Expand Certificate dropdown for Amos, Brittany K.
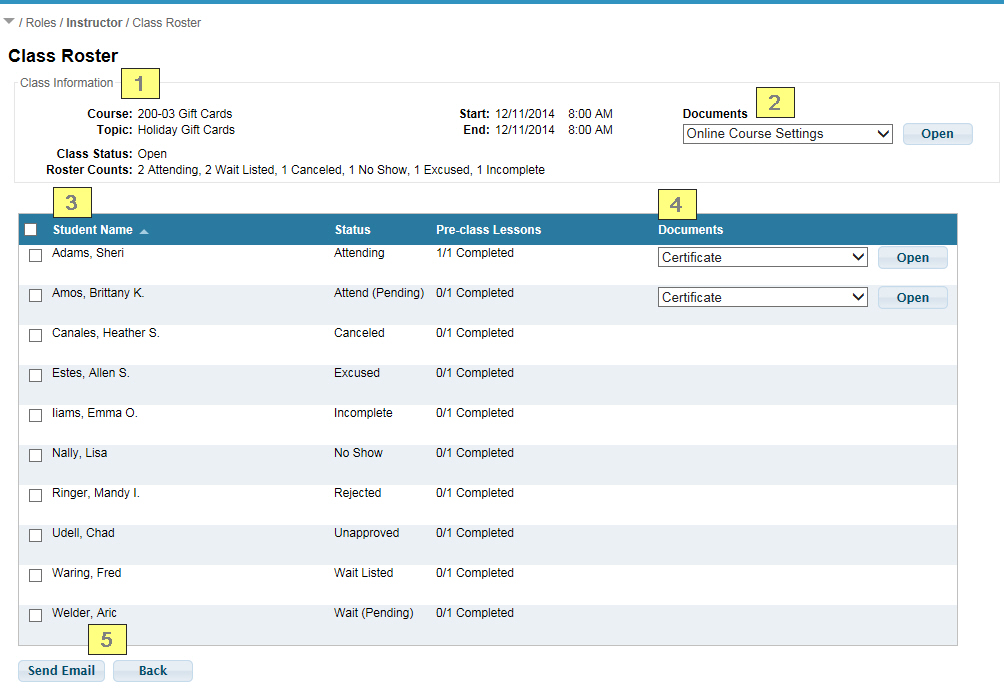 [762, 297]
